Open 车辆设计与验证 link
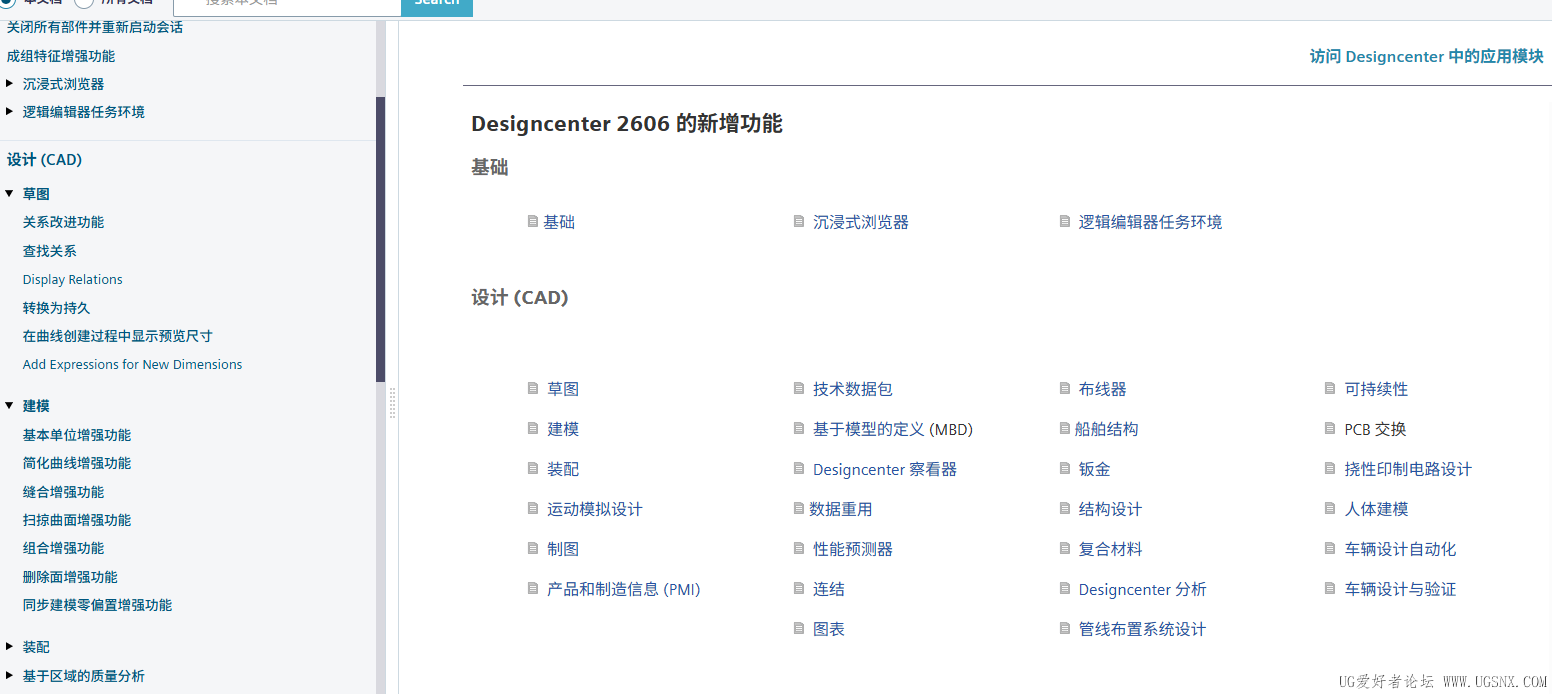The image size is (1552, 694). [1400, 589]
